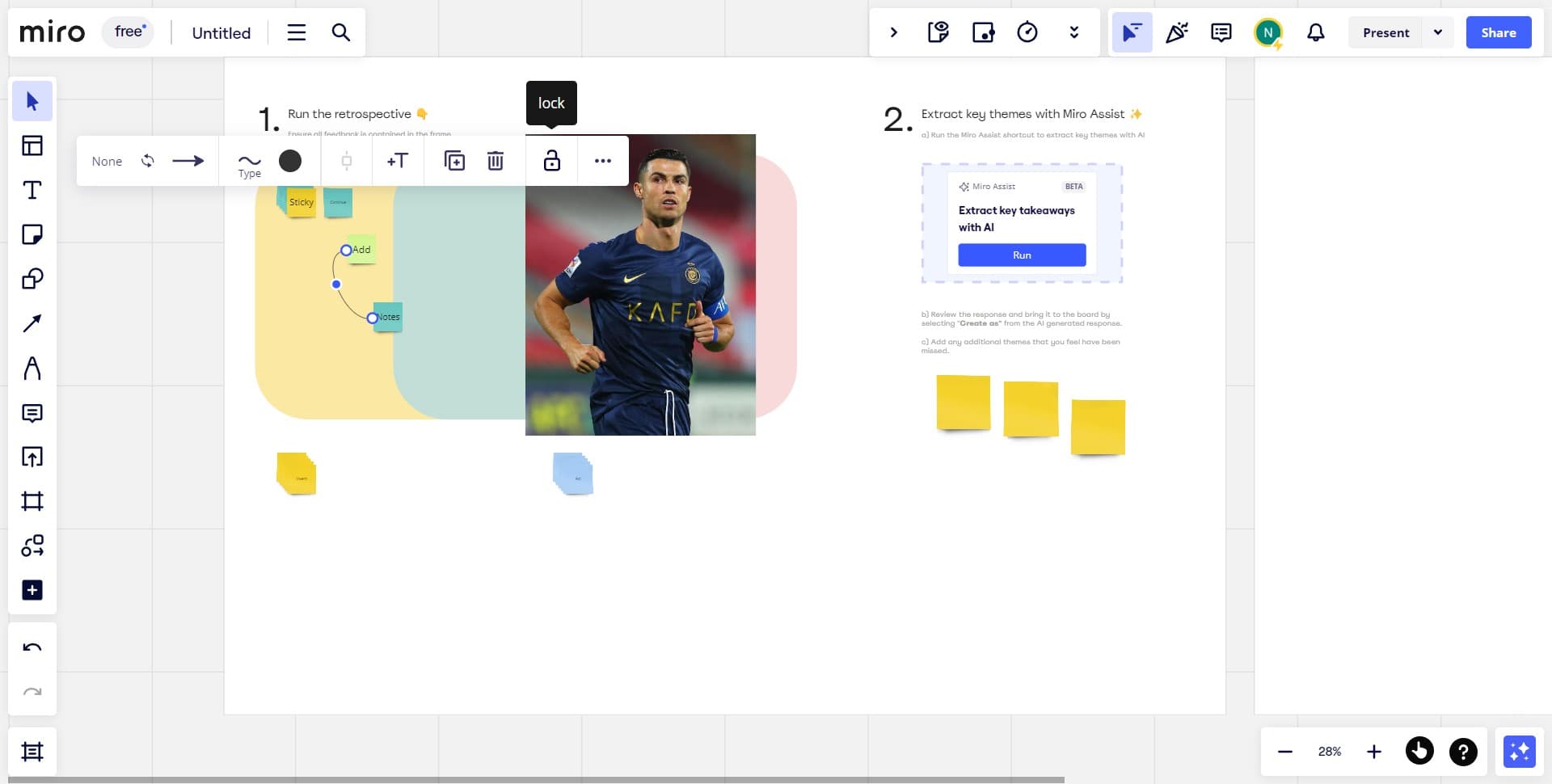Start the board timer
Viewport: 1552px width, 784px height.
[1027, 32]
